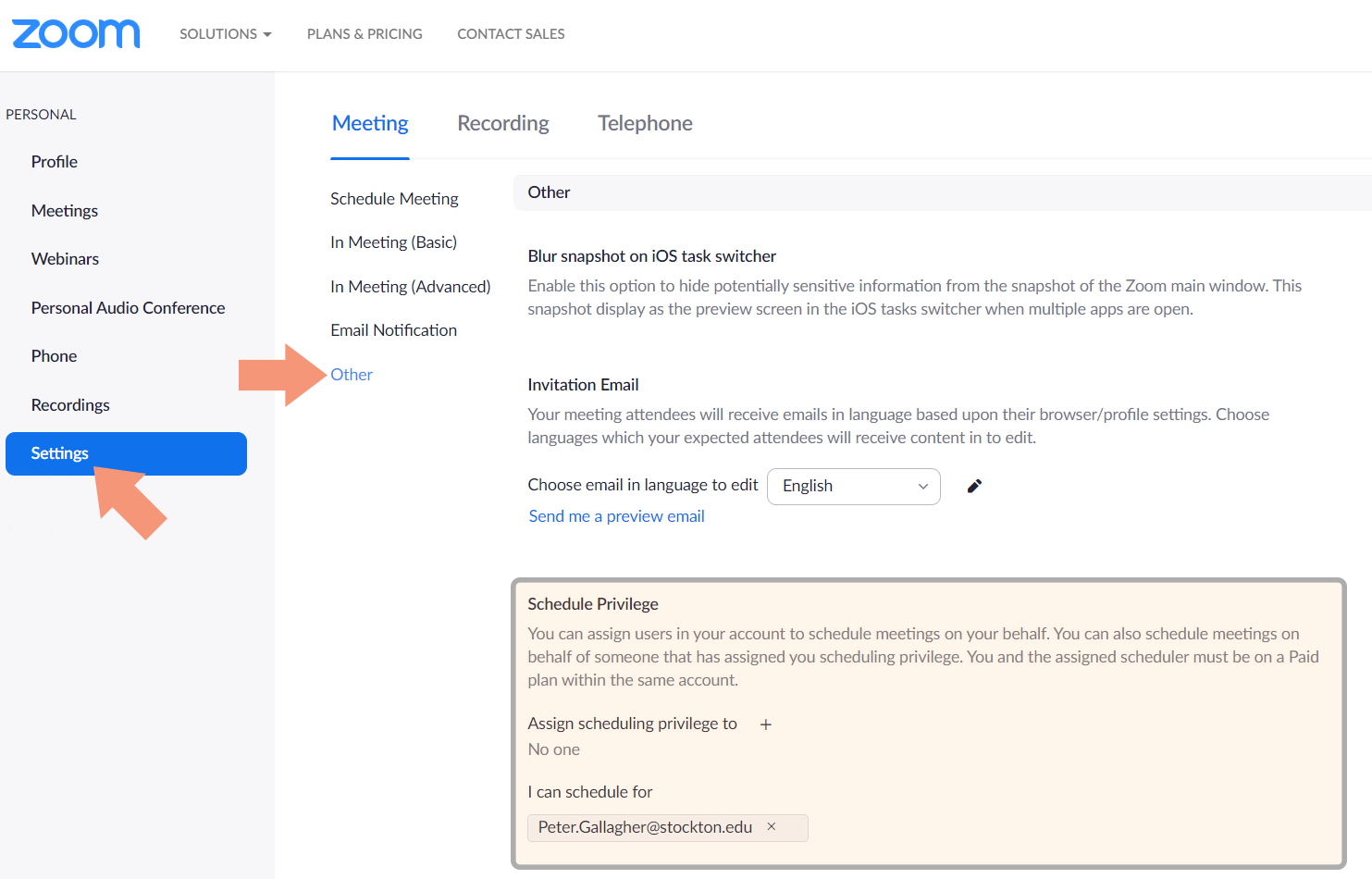The height and width of the screenshot is (879, 1372).
Task: Select Settings in the sidebar
Action: (126, 453)
